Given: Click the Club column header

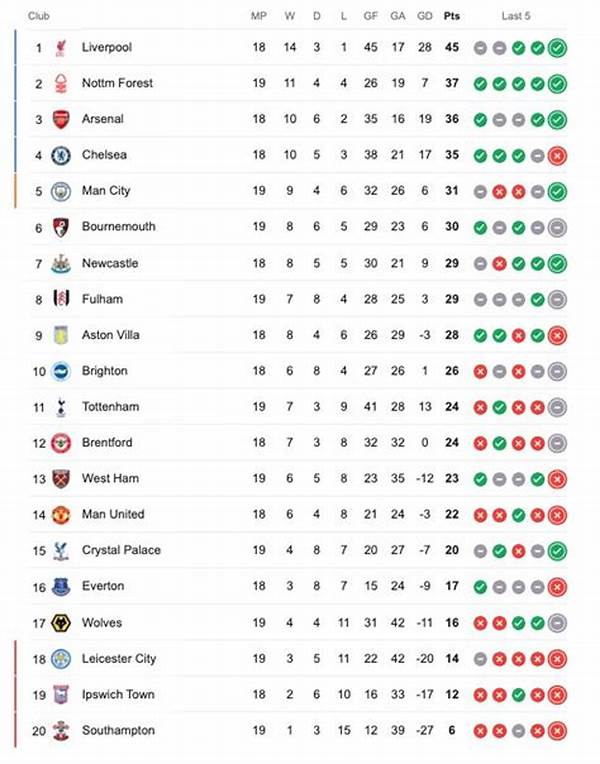Looking at the screenshot, I should pos(40,16).
